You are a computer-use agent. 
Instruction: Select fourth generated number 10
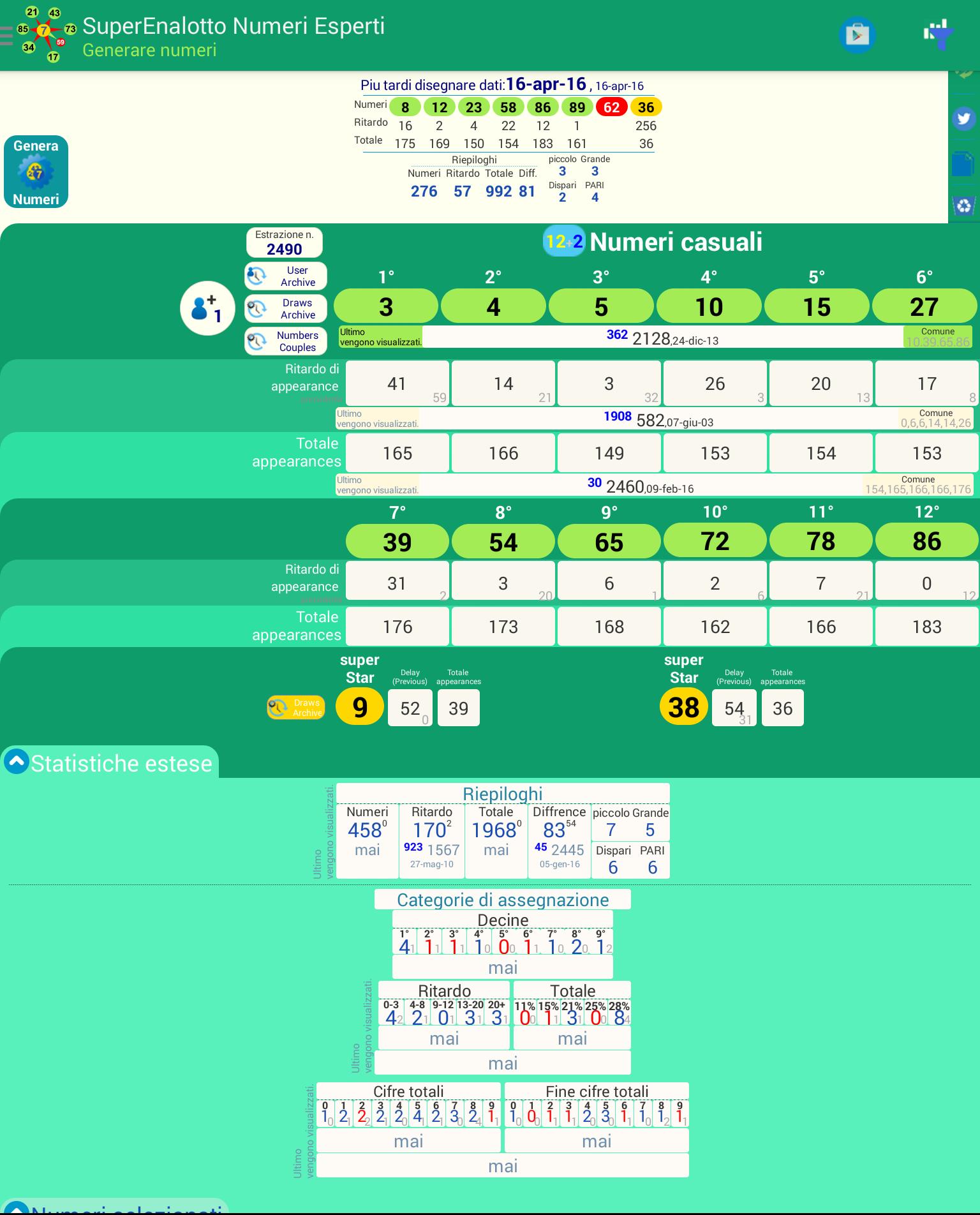click(x=709, y=306)
